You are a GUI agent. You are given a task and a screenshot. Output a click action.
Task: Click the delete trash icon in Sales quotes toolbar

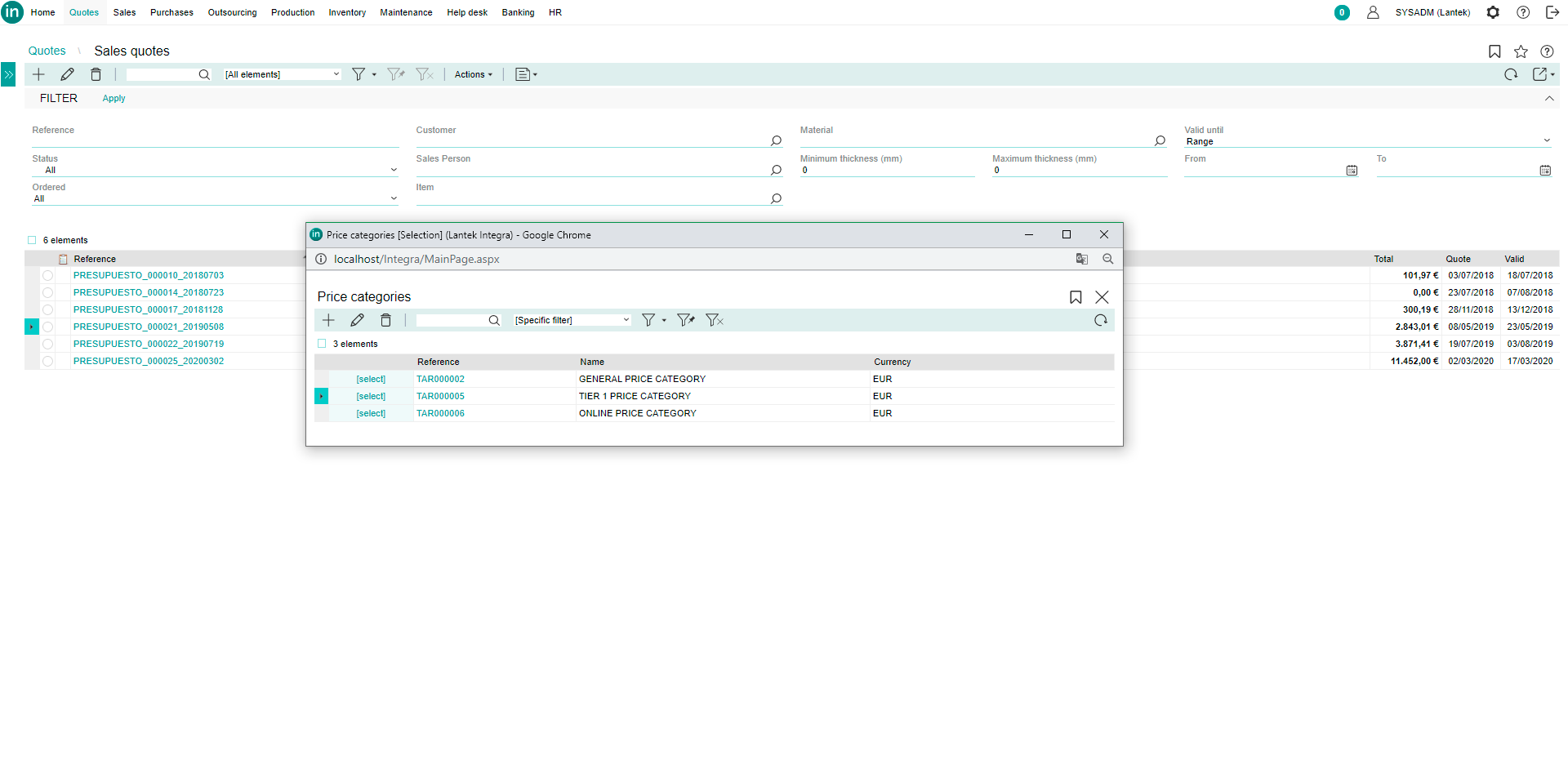click(96, 74)
